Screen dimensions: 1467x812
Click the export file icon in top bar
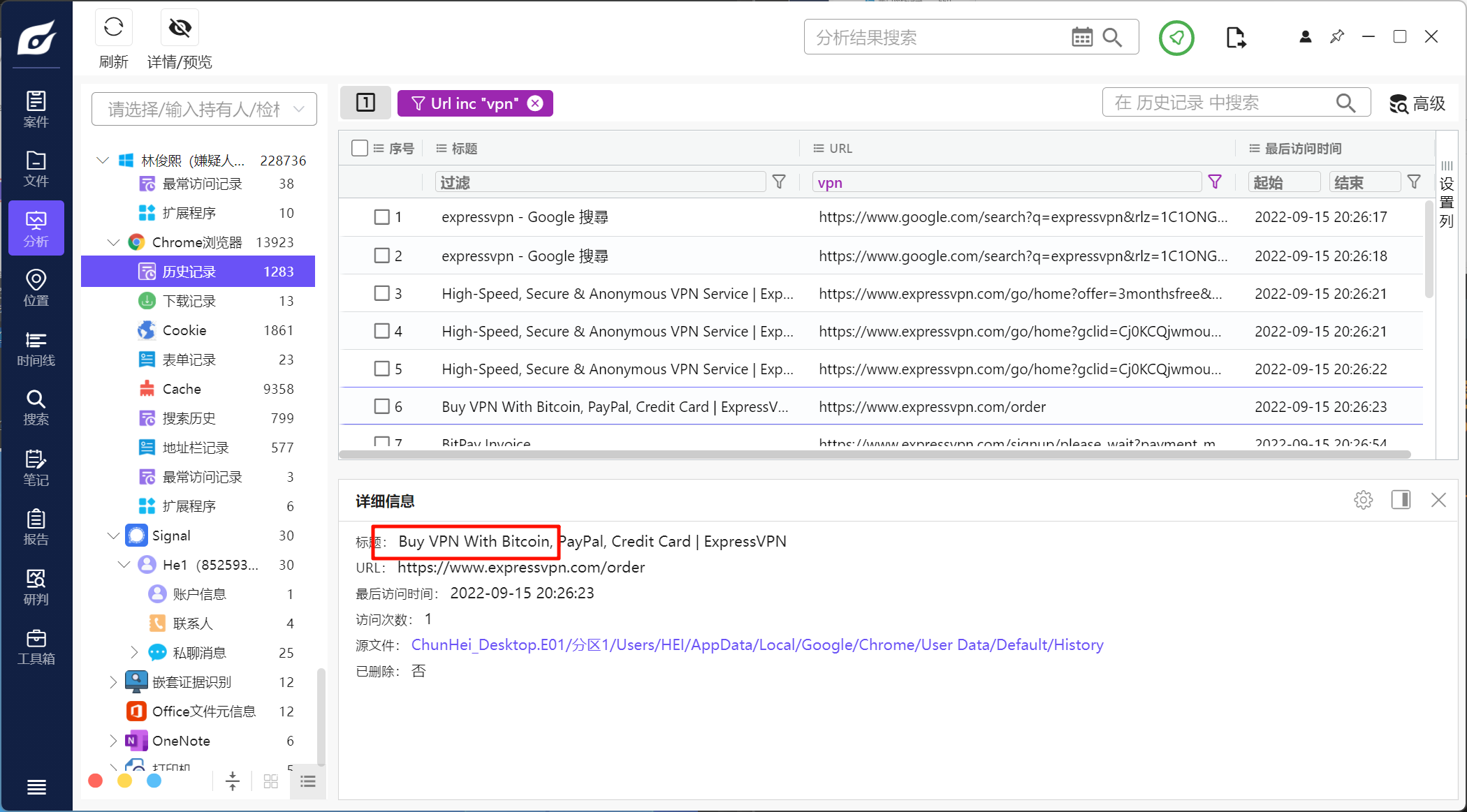[x=1235, y=37]
